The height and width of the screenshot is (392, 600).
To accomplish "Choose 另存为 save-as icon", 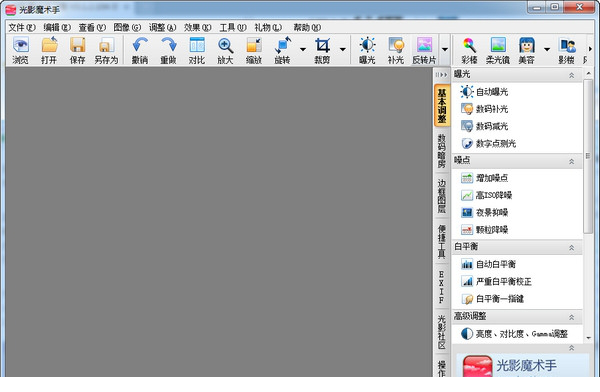I will point(106,50).
